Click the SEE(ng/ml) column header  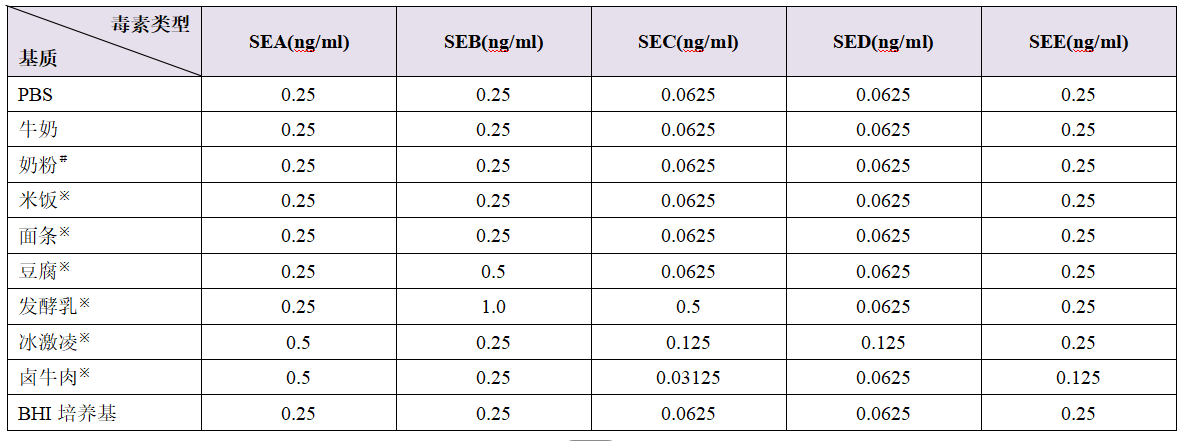tap(1078, 42)
